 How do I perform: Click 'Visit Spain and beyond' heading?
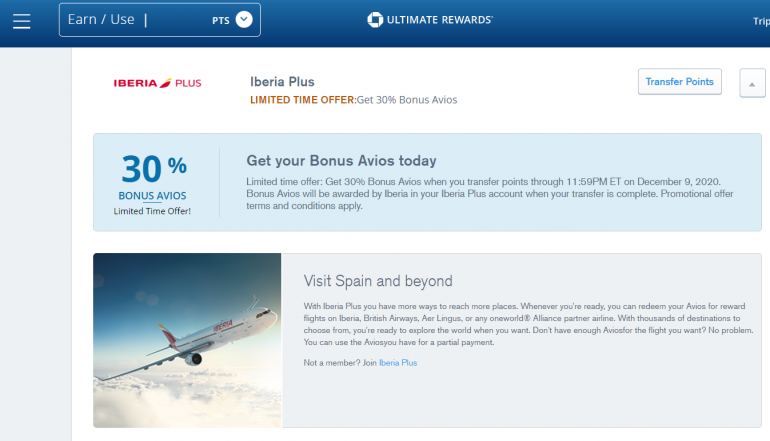pyautogui.click(x=378, y=281)
